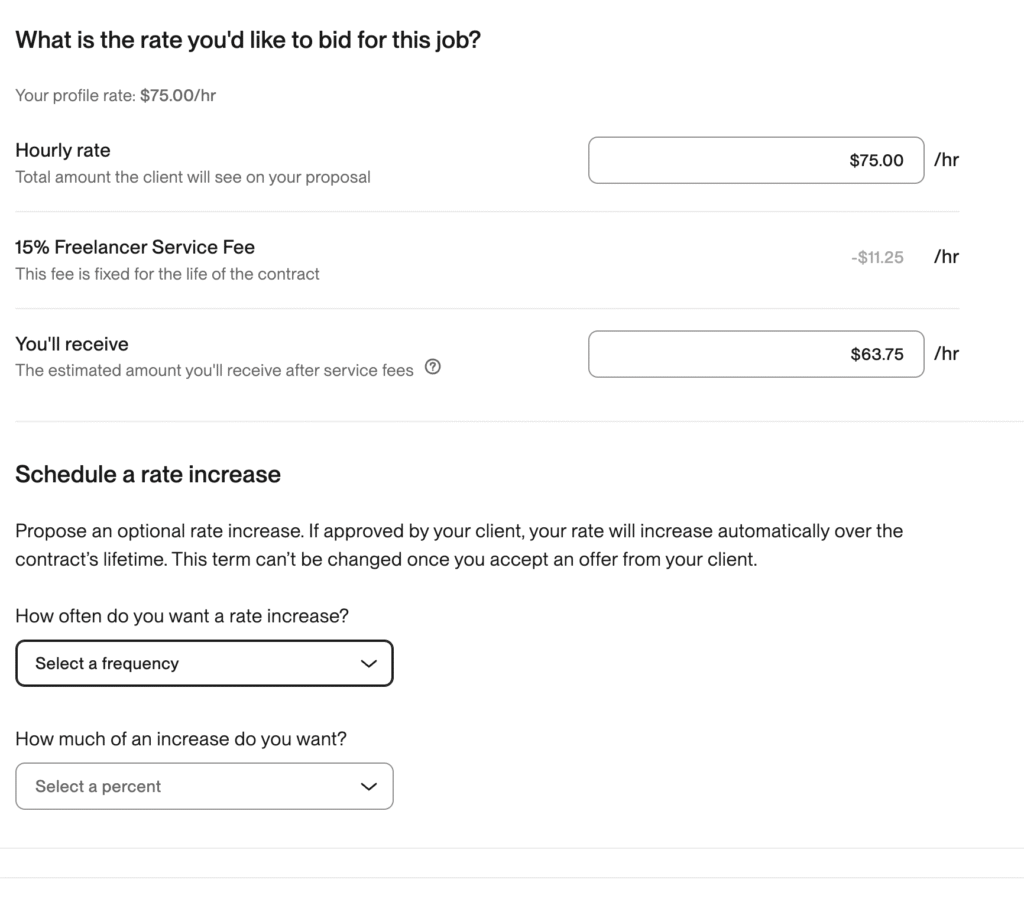Click the "You'll receive" field label
The width and height of the screenshot is (1024, 902).
pos(72,344)
